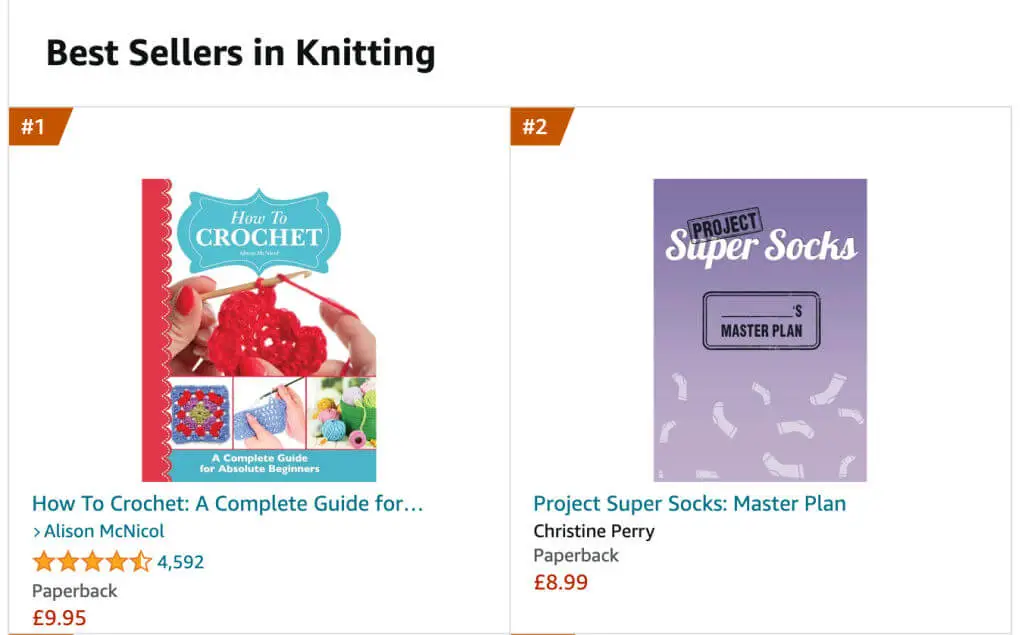1024x635 pixels.
Task: Click the #1 rank badge
Action: [37, 127]
